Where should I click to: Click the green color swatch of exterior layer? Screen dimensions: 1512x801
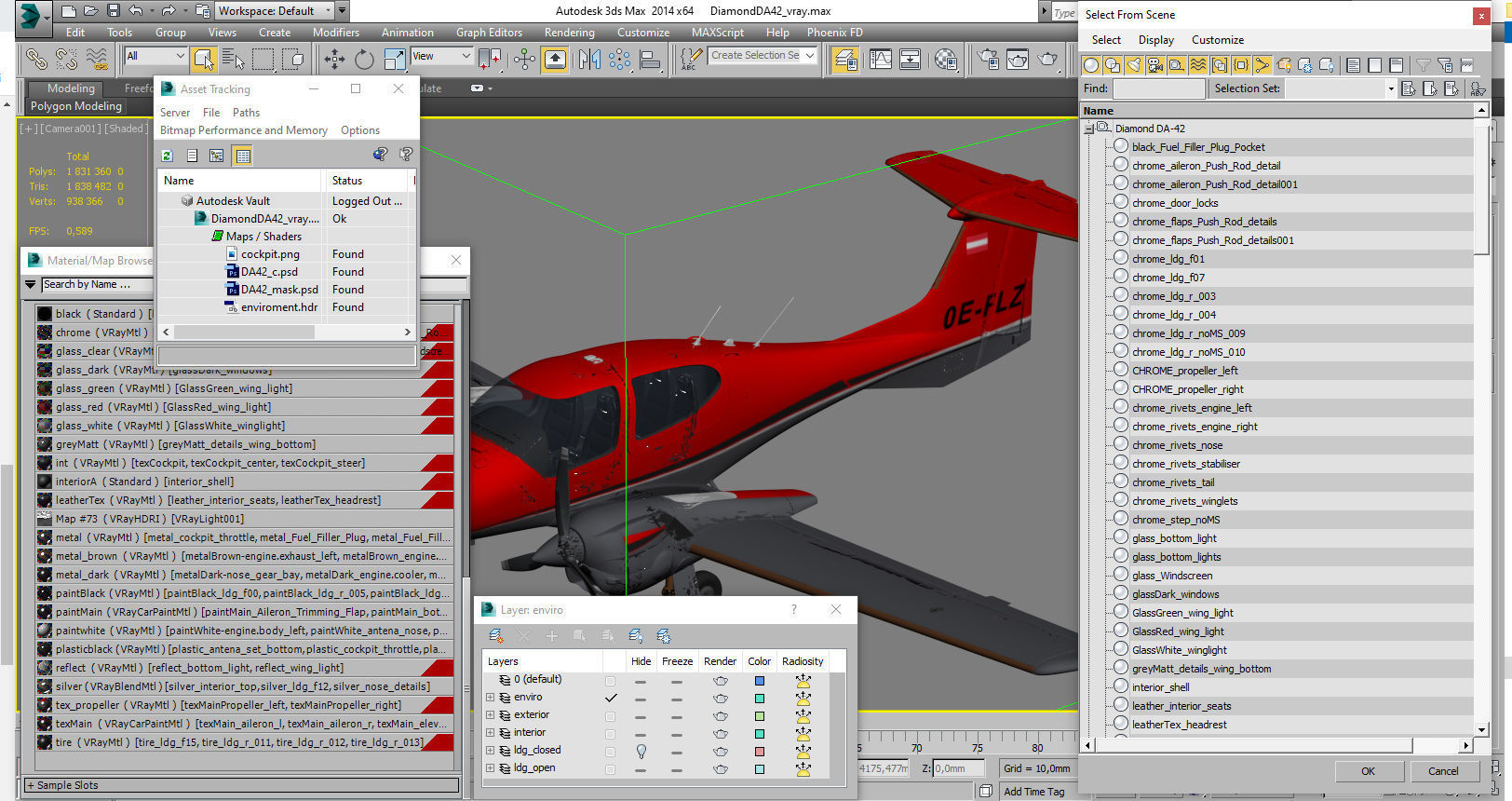[760, 716]
